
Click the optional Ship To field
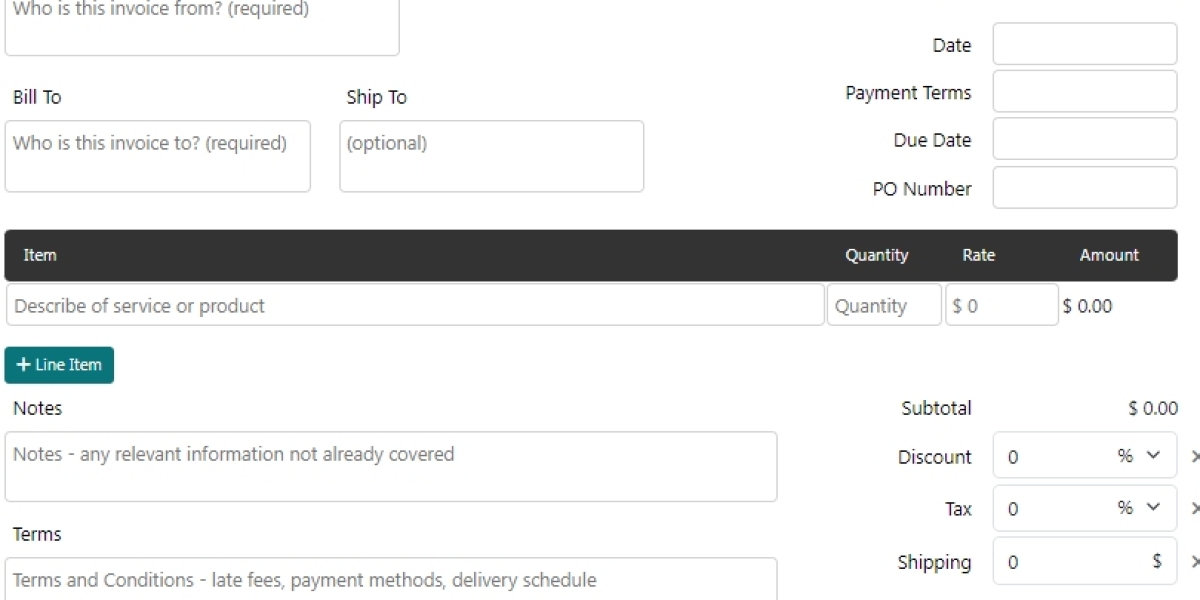(x=491, y=156)
